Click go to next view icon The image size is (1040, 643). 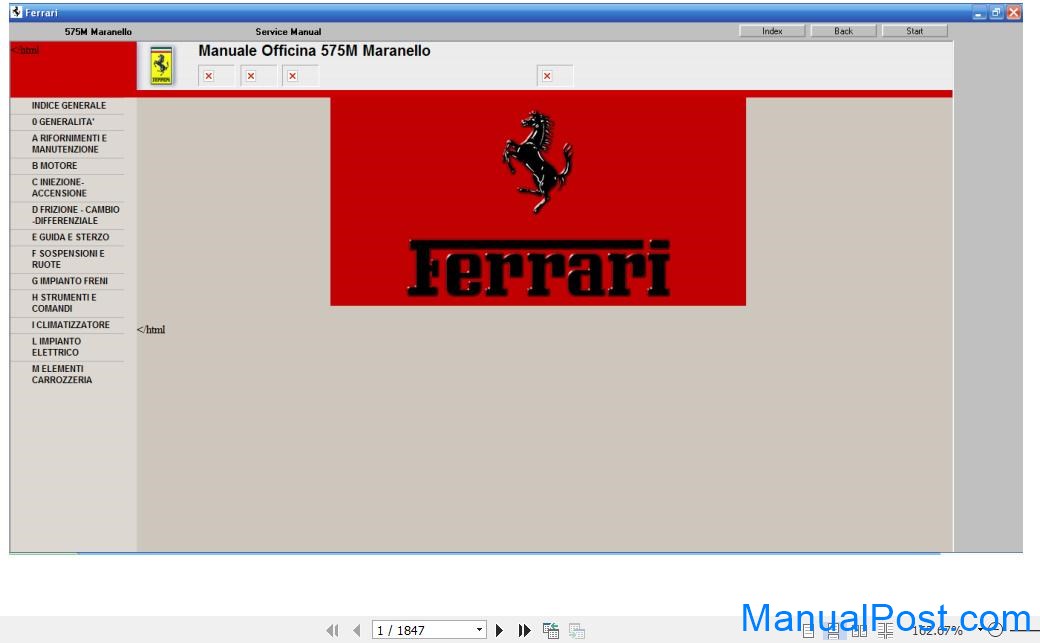576,630
